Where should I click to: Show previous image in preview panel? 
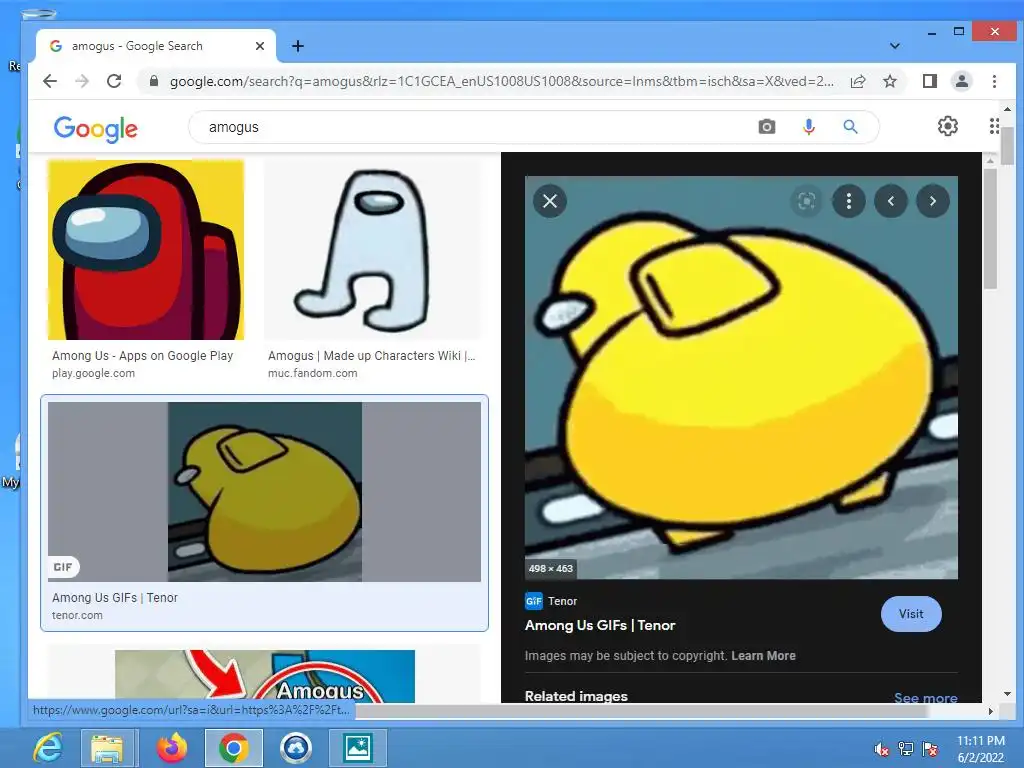pos(891,201)
